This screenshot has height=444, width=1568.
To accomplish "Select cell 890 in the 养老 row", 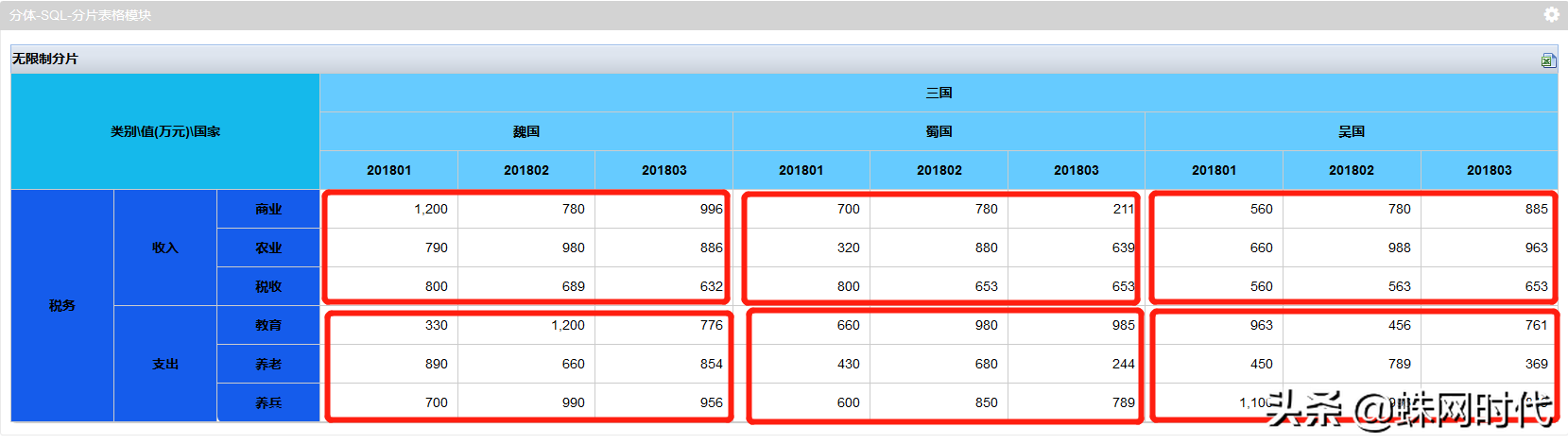I will tap(388, 364).
